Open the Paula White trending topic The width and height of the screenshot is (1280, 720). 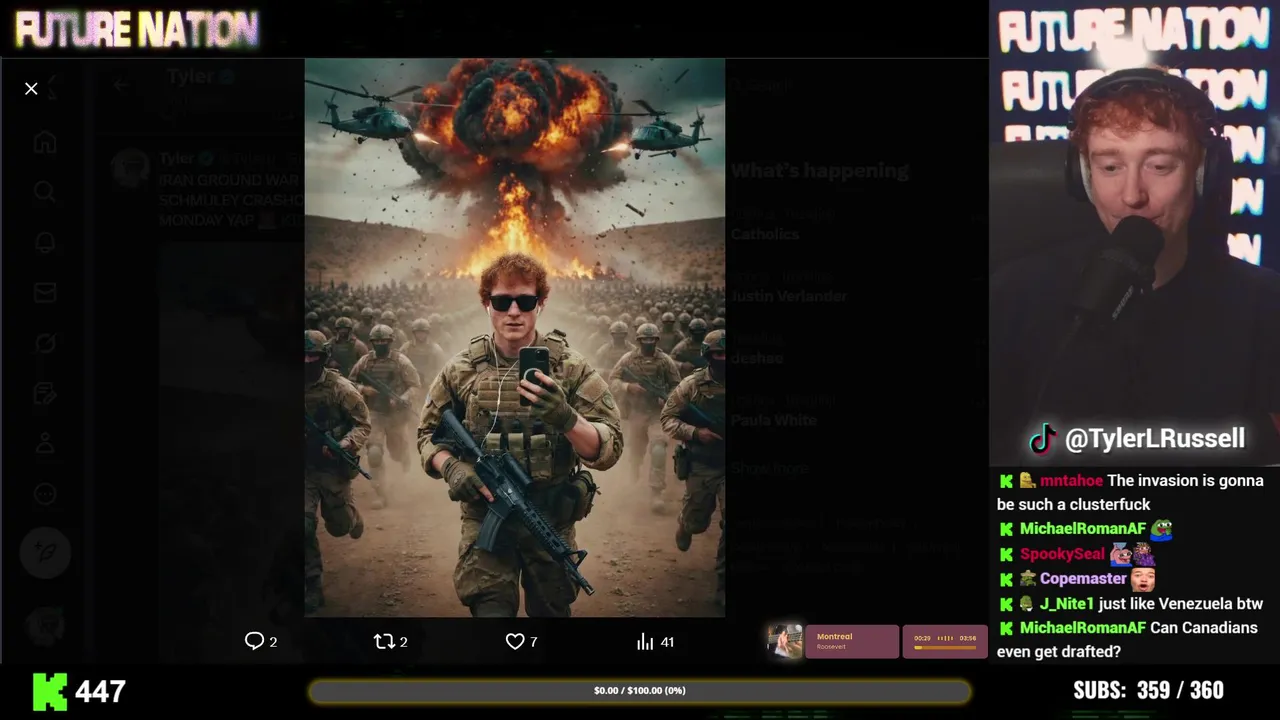coord(774,420)
